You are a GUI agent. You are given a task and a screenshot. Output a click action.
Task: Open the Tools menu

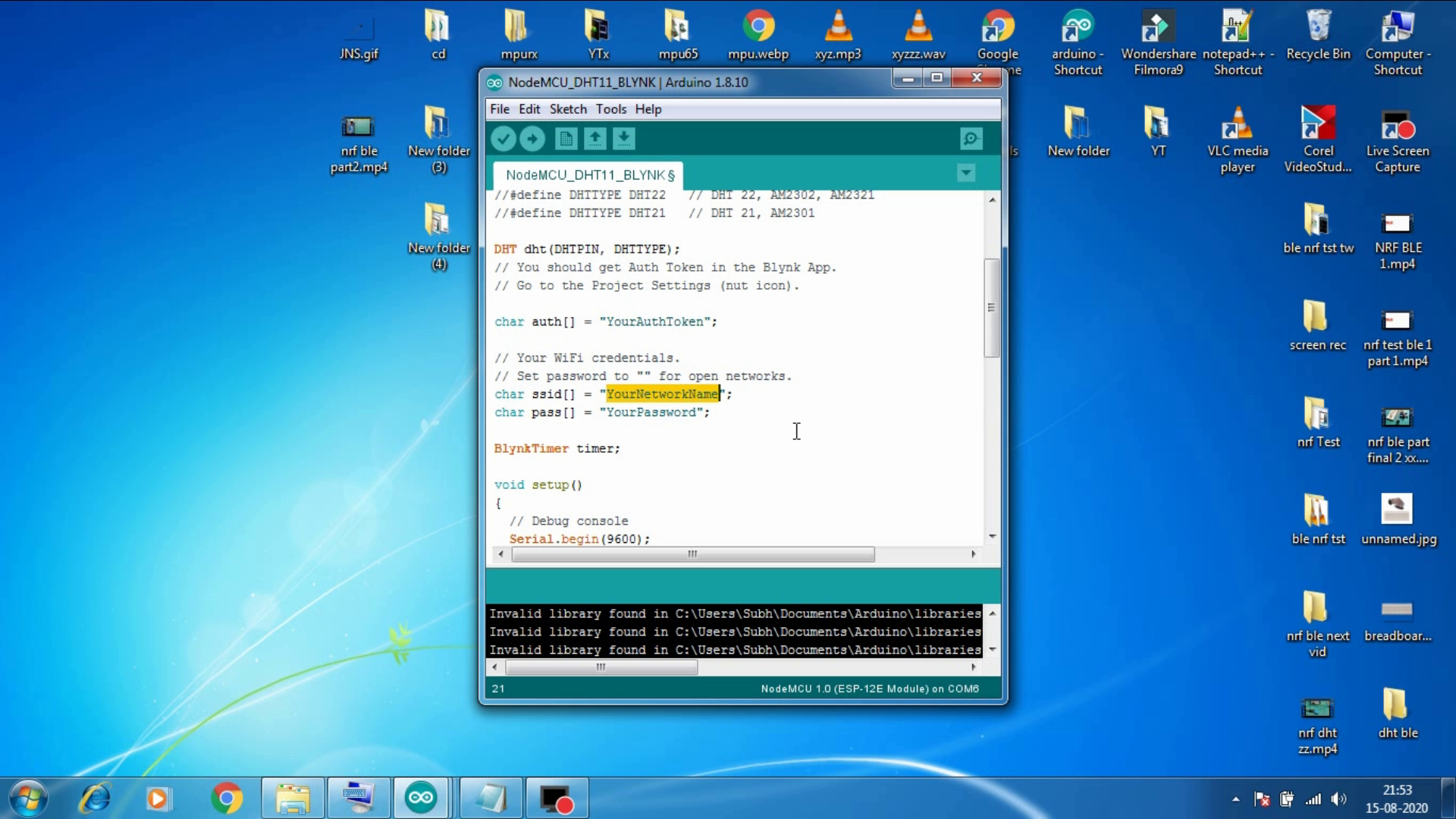[610, 109]
